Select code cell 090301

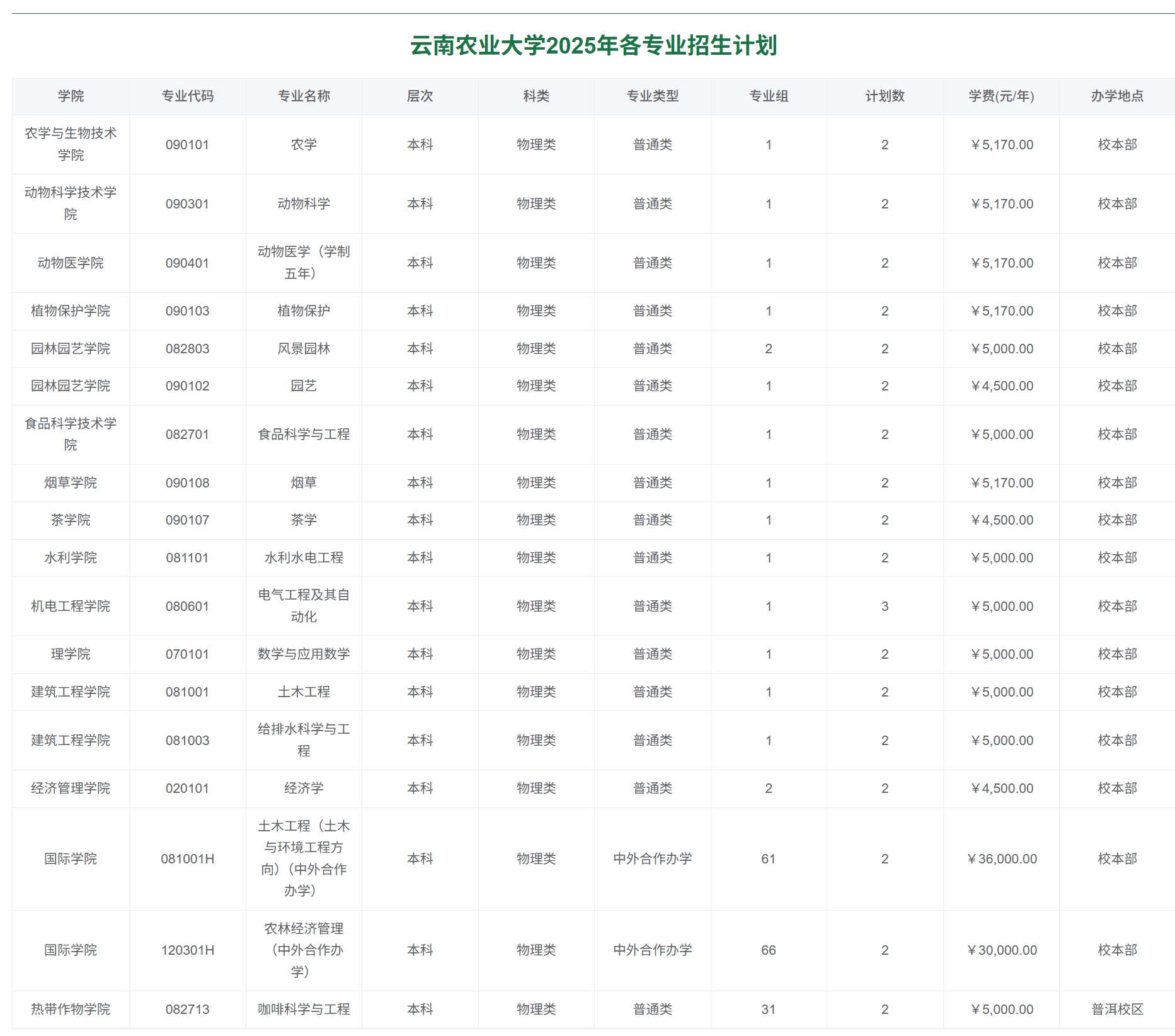(x=187, y=203)
